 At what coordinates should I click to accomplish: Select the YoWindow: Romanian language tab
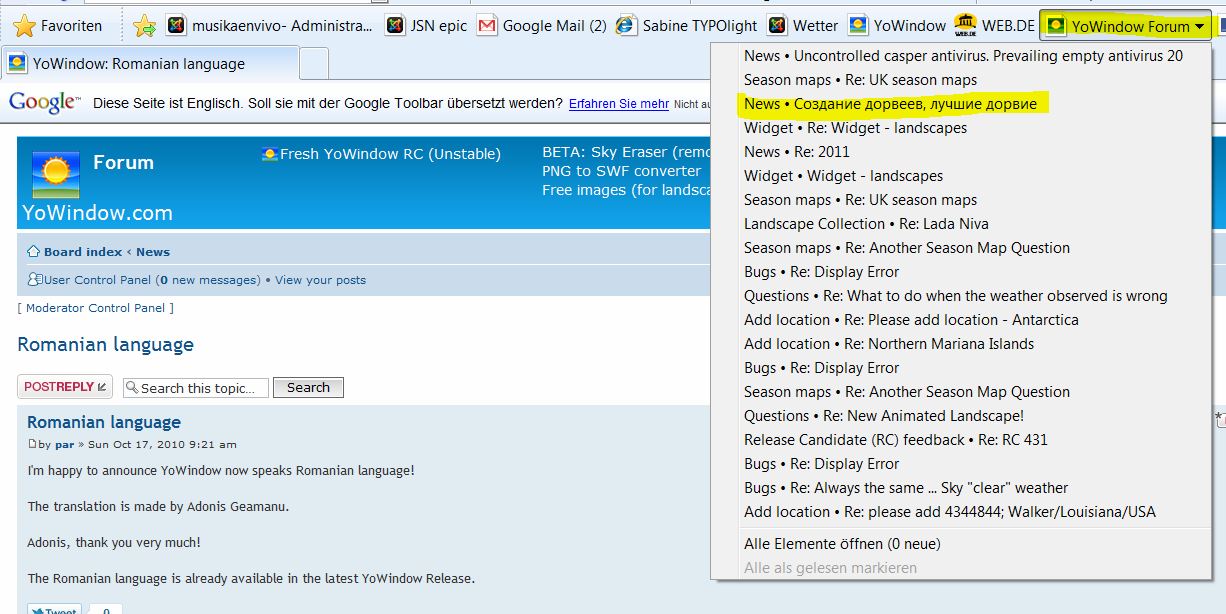point(150,64)
